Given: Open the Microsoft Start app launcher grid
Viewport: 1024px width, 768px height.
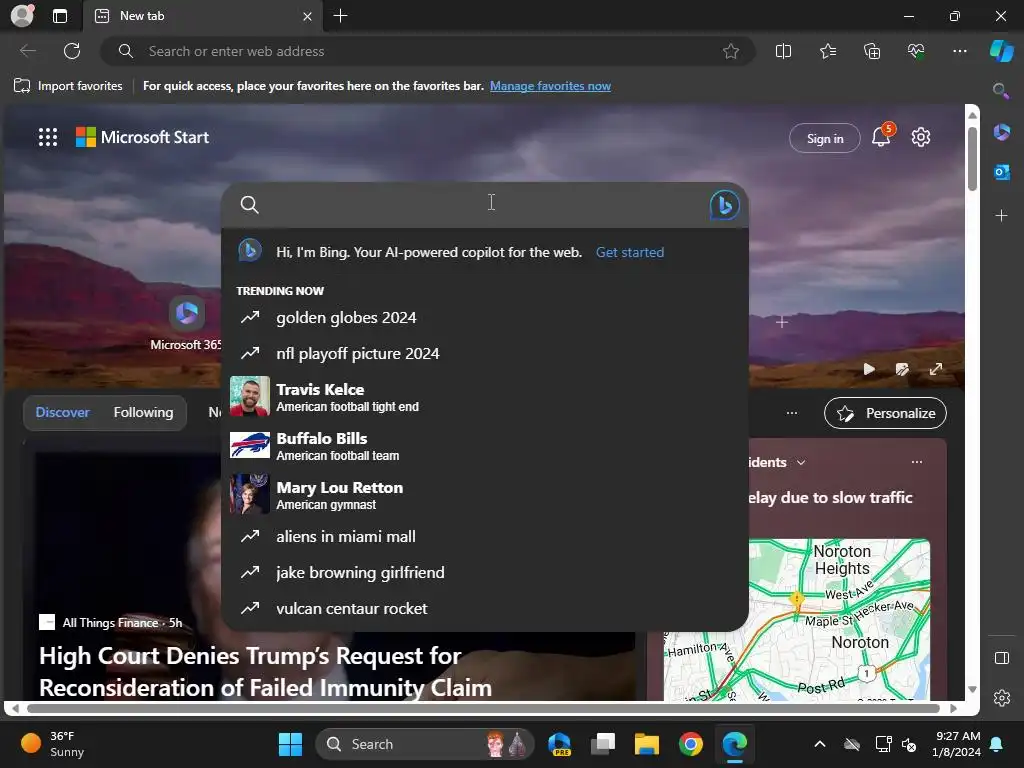Looking at the screenshot, I should pyautogui.click(x=48, y=137).
